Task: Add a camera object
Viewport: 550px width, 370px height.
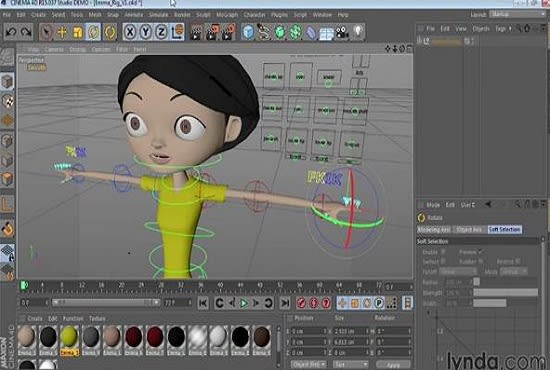Action: (342, 32)
